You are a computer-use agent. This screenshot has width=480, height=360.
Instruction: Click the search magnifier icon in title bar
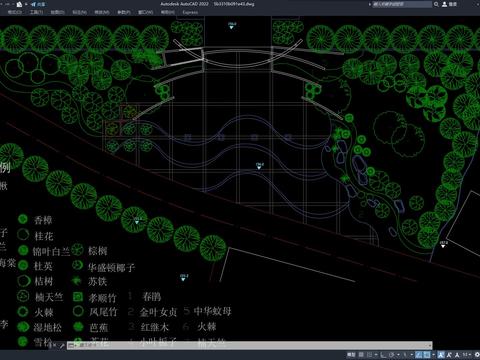click(x=436, y=4)
